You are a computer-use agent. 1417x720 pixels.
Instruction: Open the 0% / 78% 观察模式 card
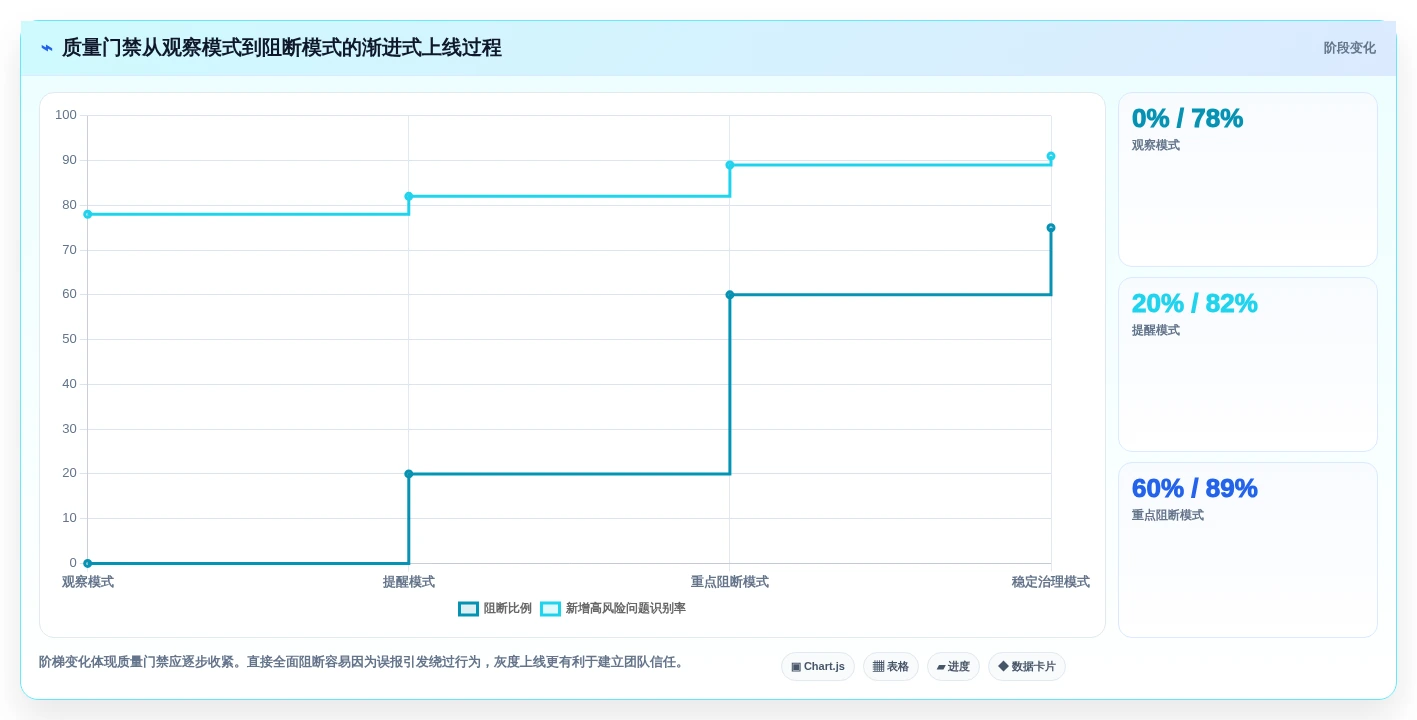click(1248, 180)
